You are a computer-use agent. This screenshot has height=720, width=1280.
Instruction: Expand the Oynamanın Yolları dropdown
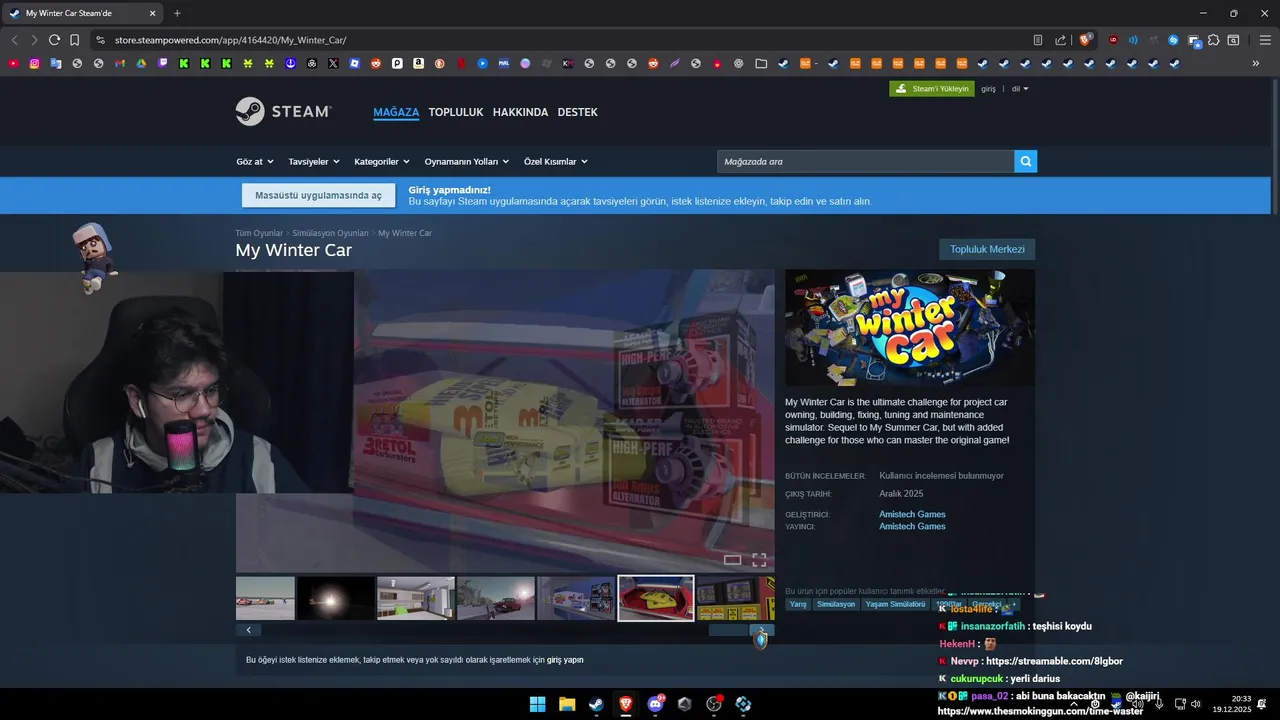click(x=467, y=161)
